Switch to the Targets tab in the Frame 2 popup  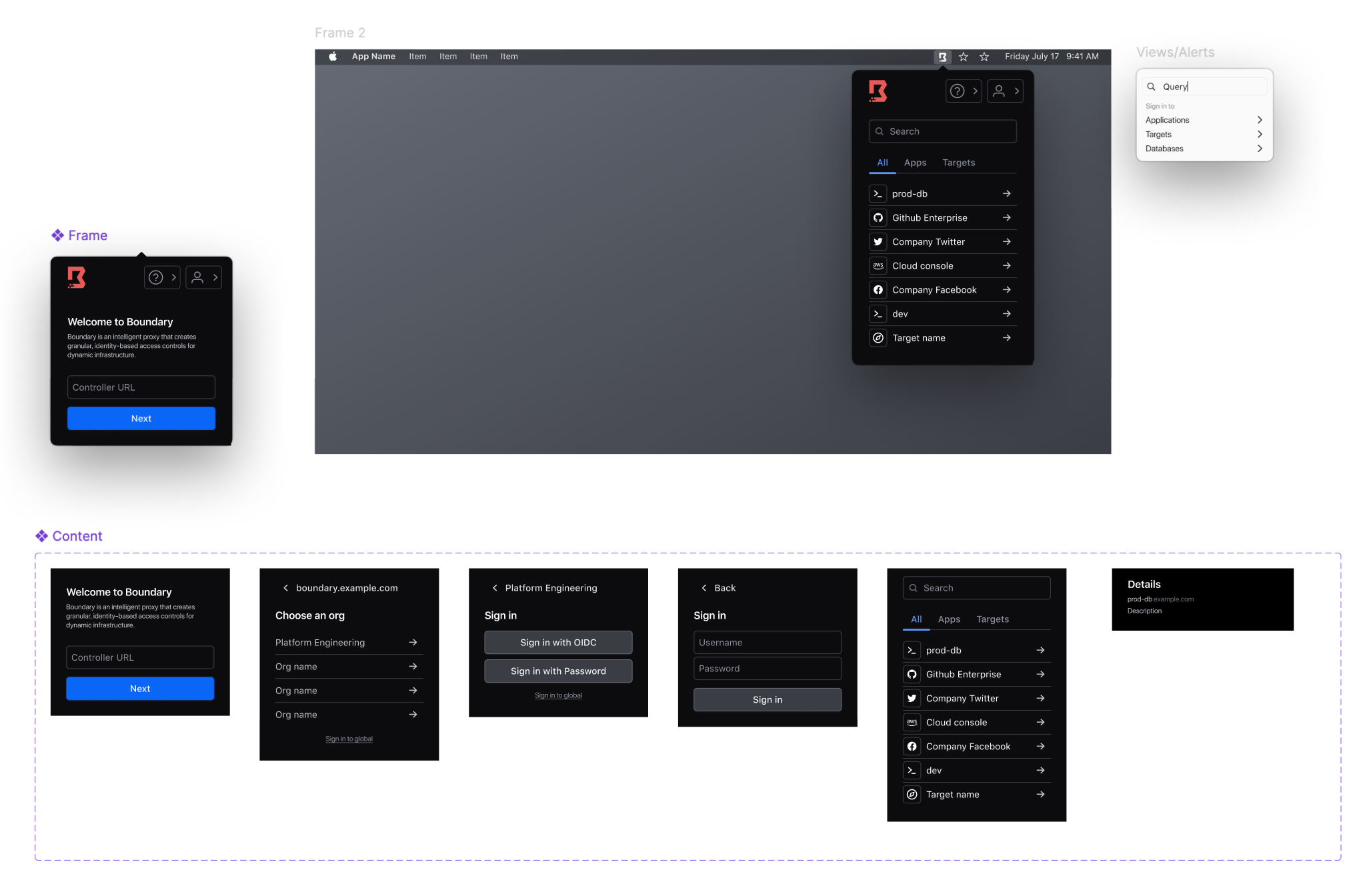958,163
